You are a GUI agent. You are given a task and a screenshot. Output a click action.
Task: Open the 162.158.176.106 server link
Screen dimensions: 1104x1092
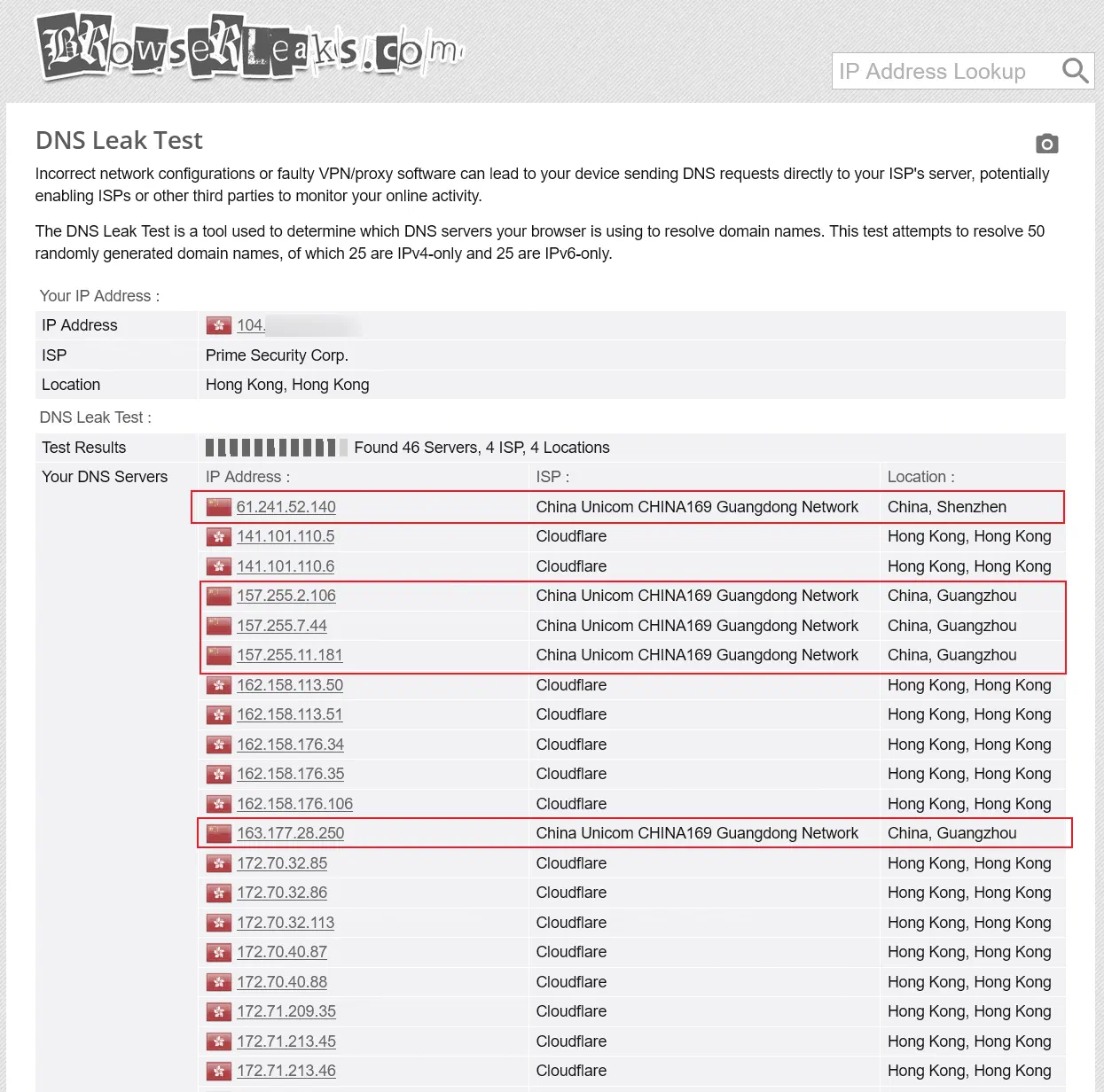point(294,803)
